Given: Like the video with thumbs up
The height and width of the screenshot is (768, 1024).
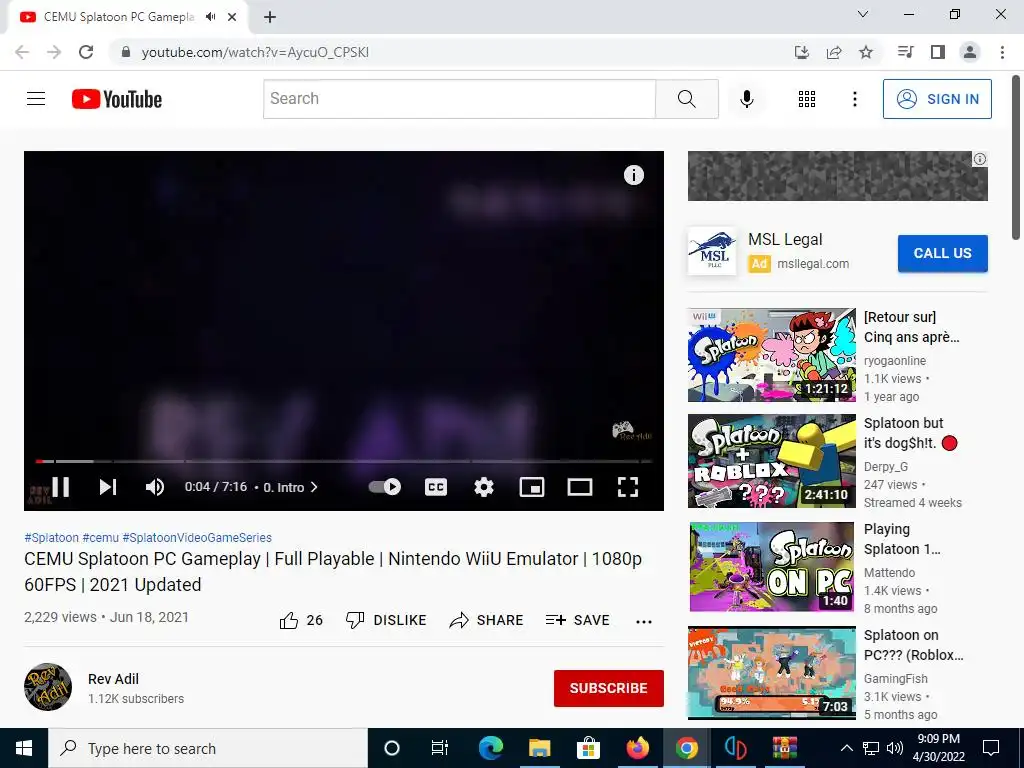Looking at the screenshot, I should pyautogui.click(x=301, y=620).
